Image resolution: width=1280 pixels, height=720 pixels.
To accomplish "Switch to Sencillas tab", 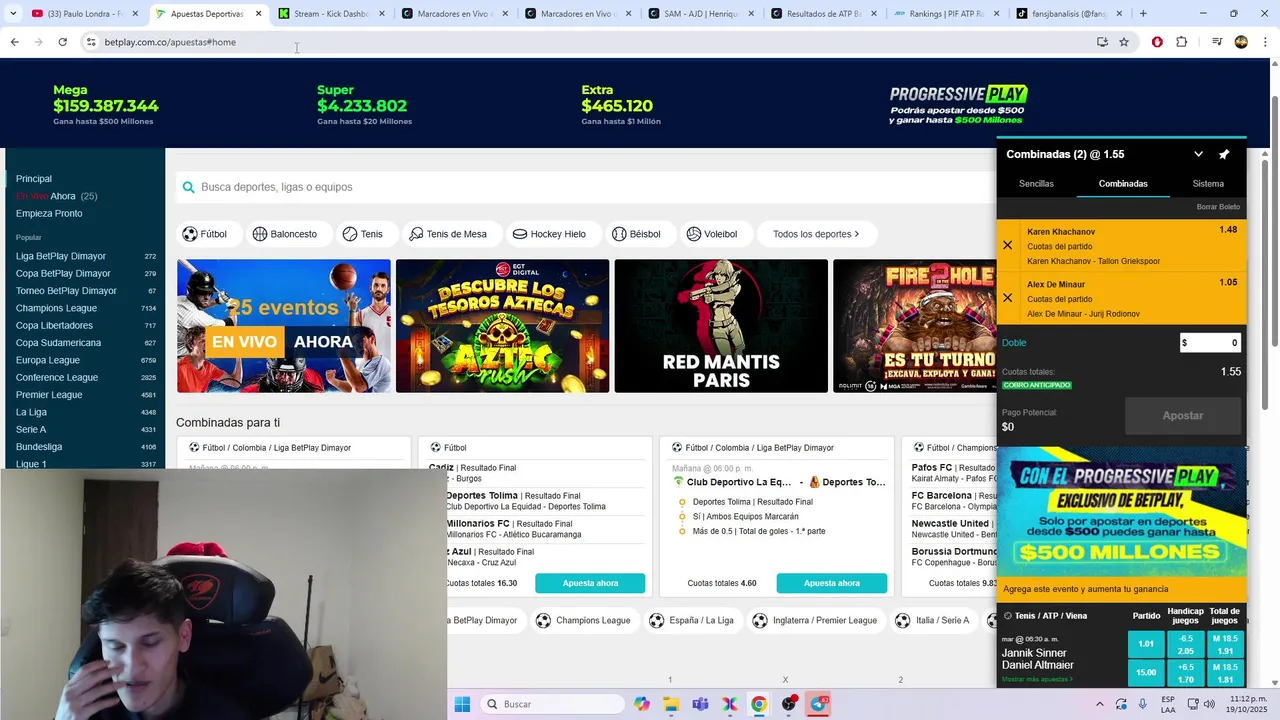I will point(1036,184).
